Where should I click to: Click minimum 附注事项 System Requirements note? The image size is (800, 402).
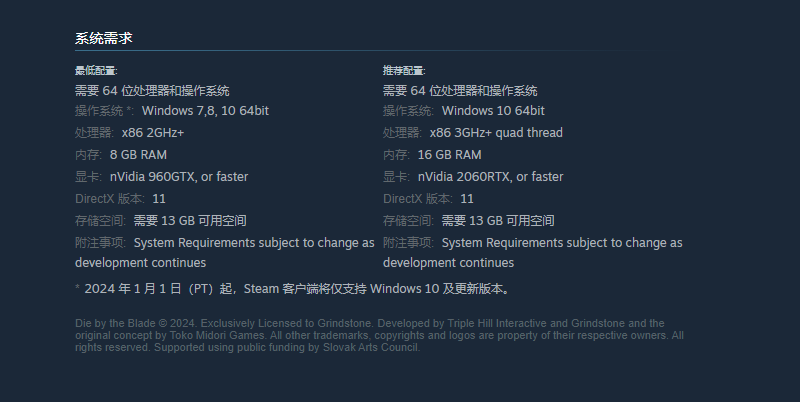pyautogui.click(x=224, y=253)
